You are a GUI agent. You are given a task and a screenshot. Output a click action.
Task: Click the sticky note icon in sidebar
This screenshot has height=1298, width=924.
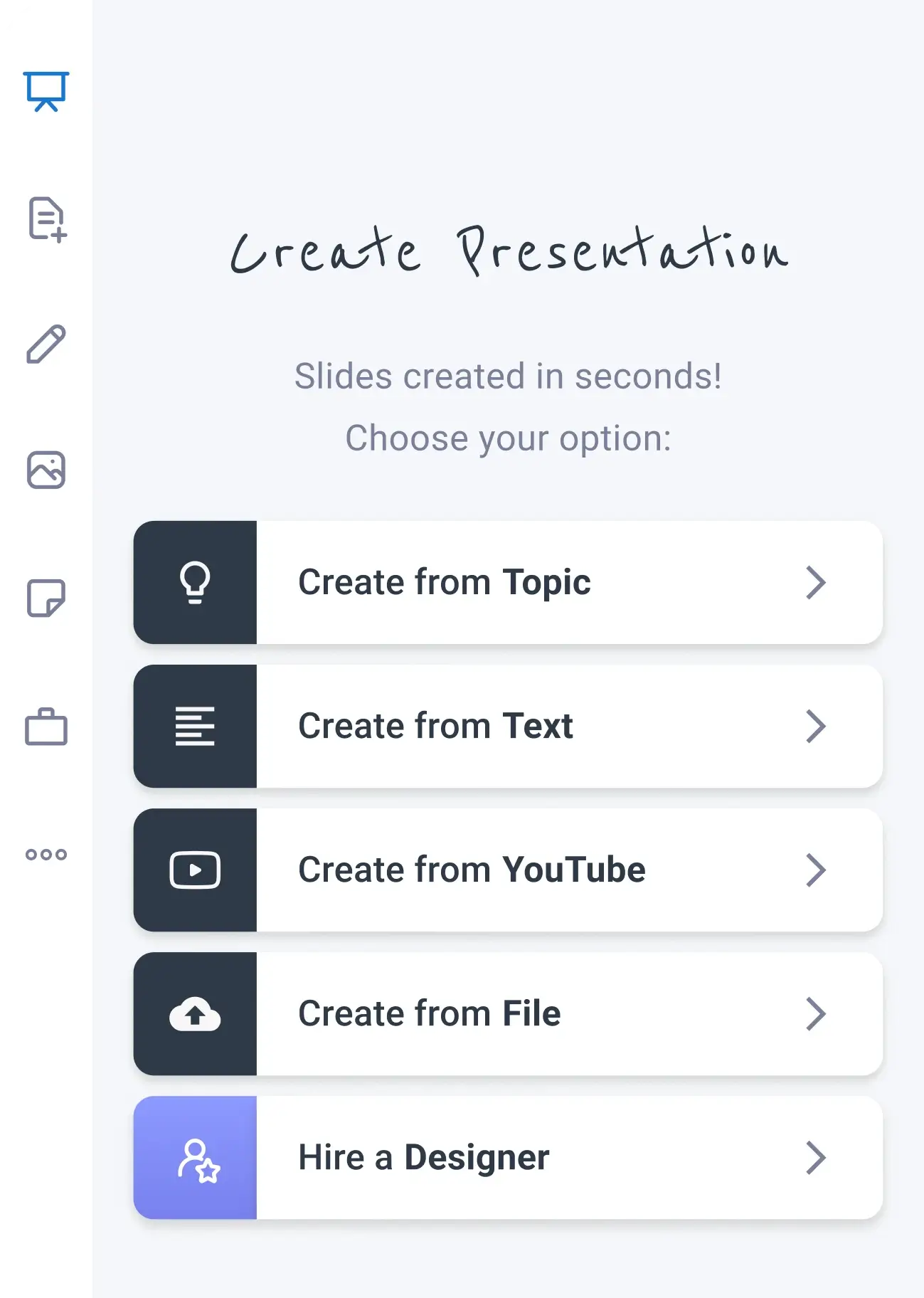tap(46, 598)
